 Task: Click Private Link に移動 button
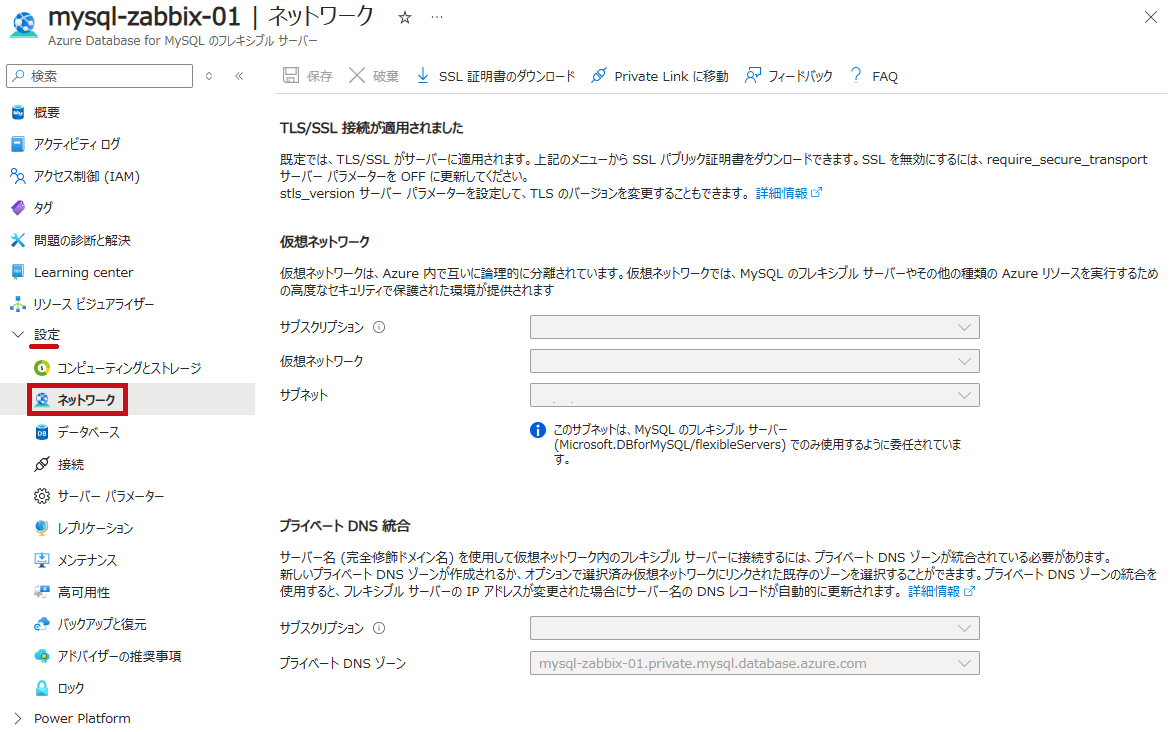(671, 76)
